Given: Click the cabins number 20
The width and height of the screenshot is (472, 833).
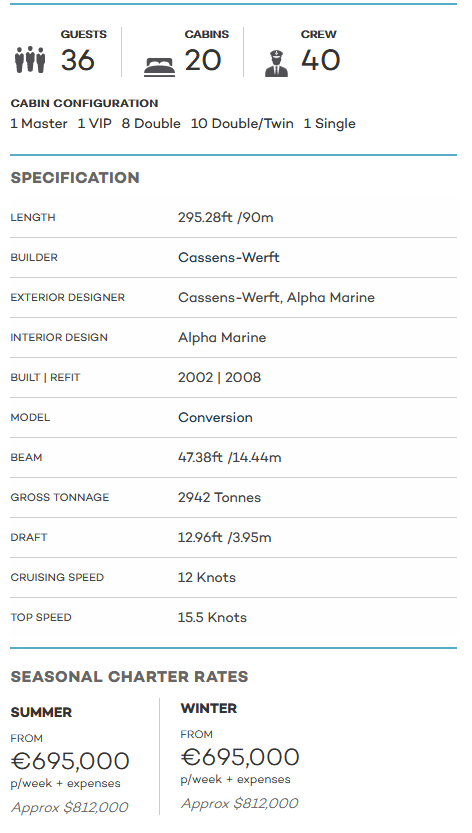Looking at the screenshot, I should pyautogui.click(x=203, y=60).
